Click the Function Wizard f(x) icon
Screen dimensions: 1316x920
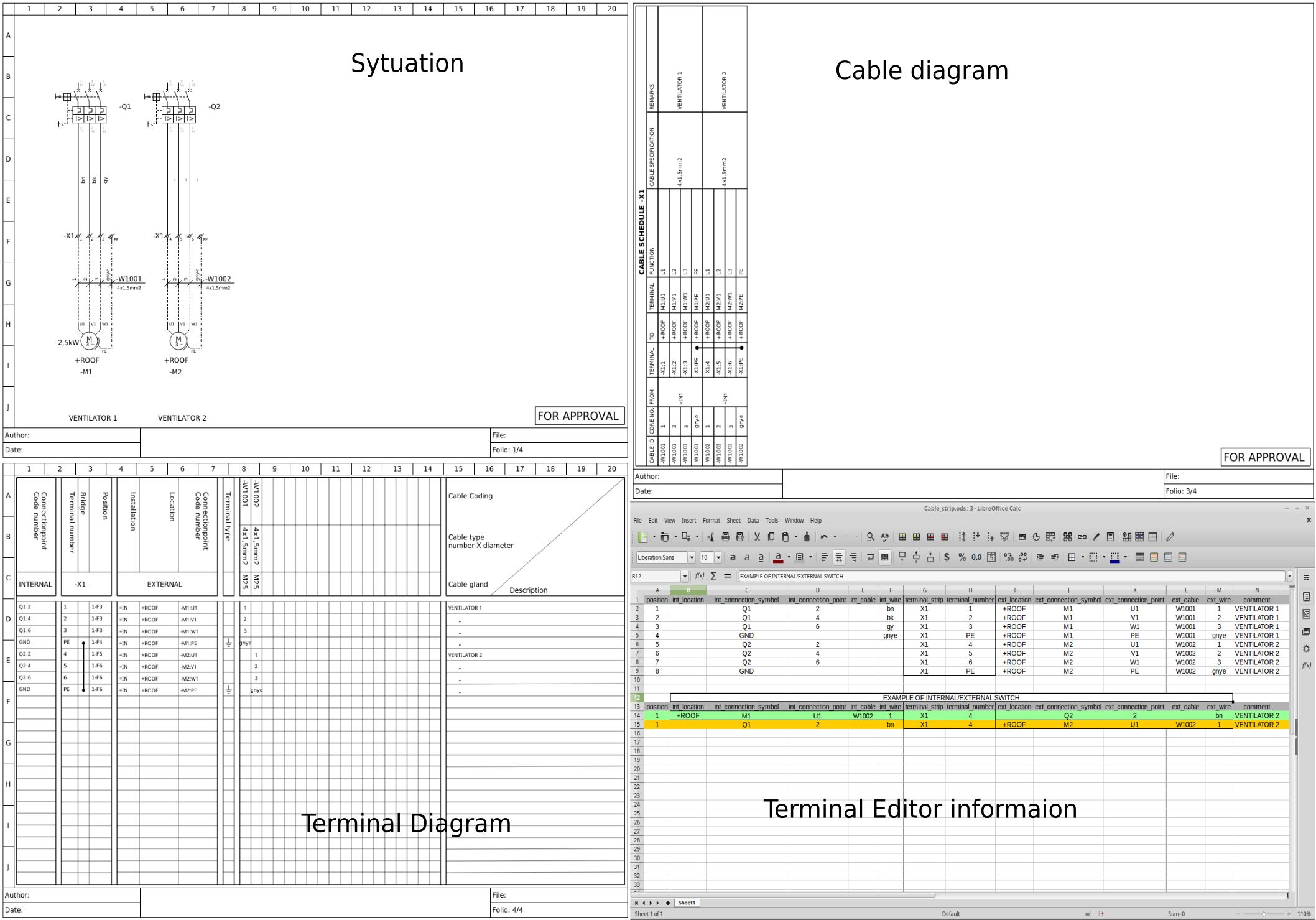pos(699,576)
